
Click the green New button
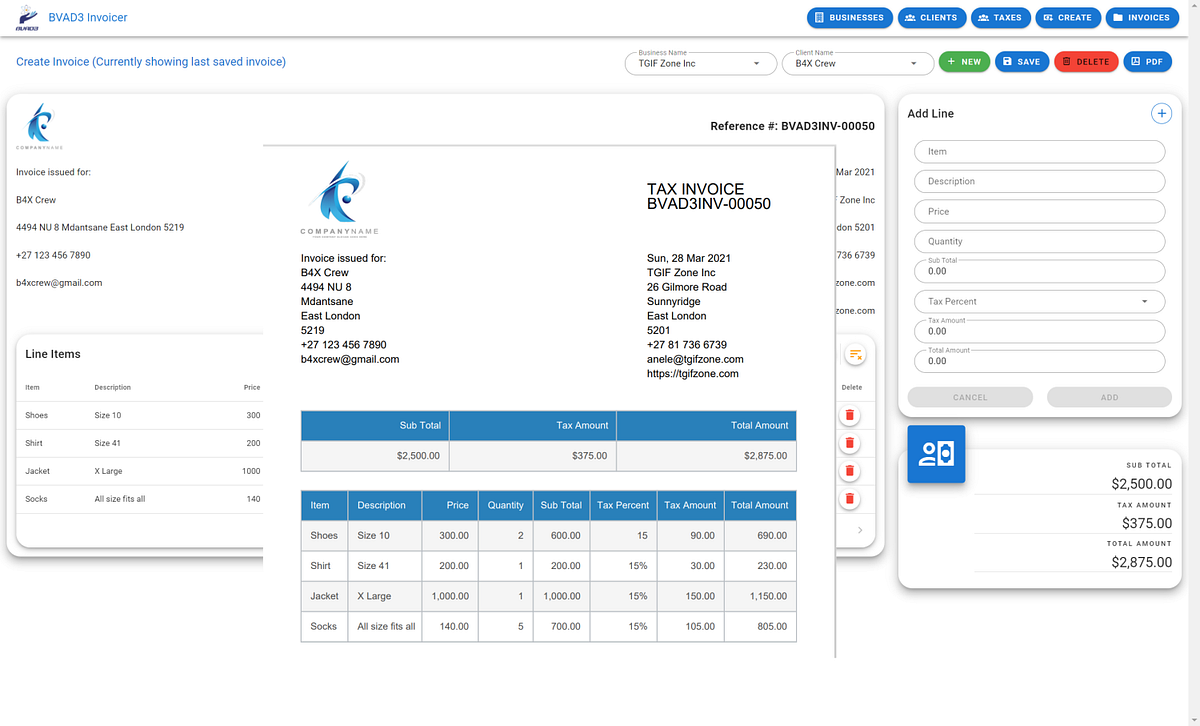point(964,62)
